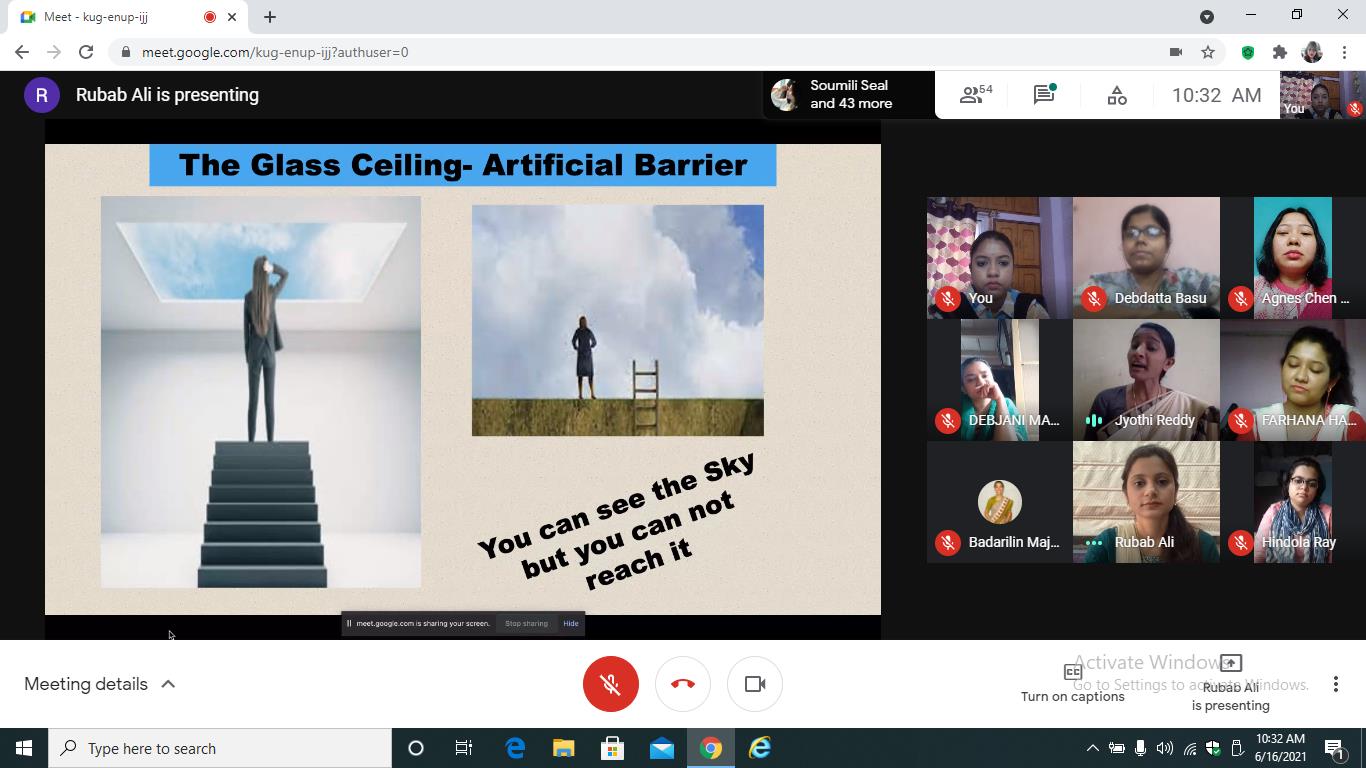
Task: Reload the Meet page
Action: point(86,52)
